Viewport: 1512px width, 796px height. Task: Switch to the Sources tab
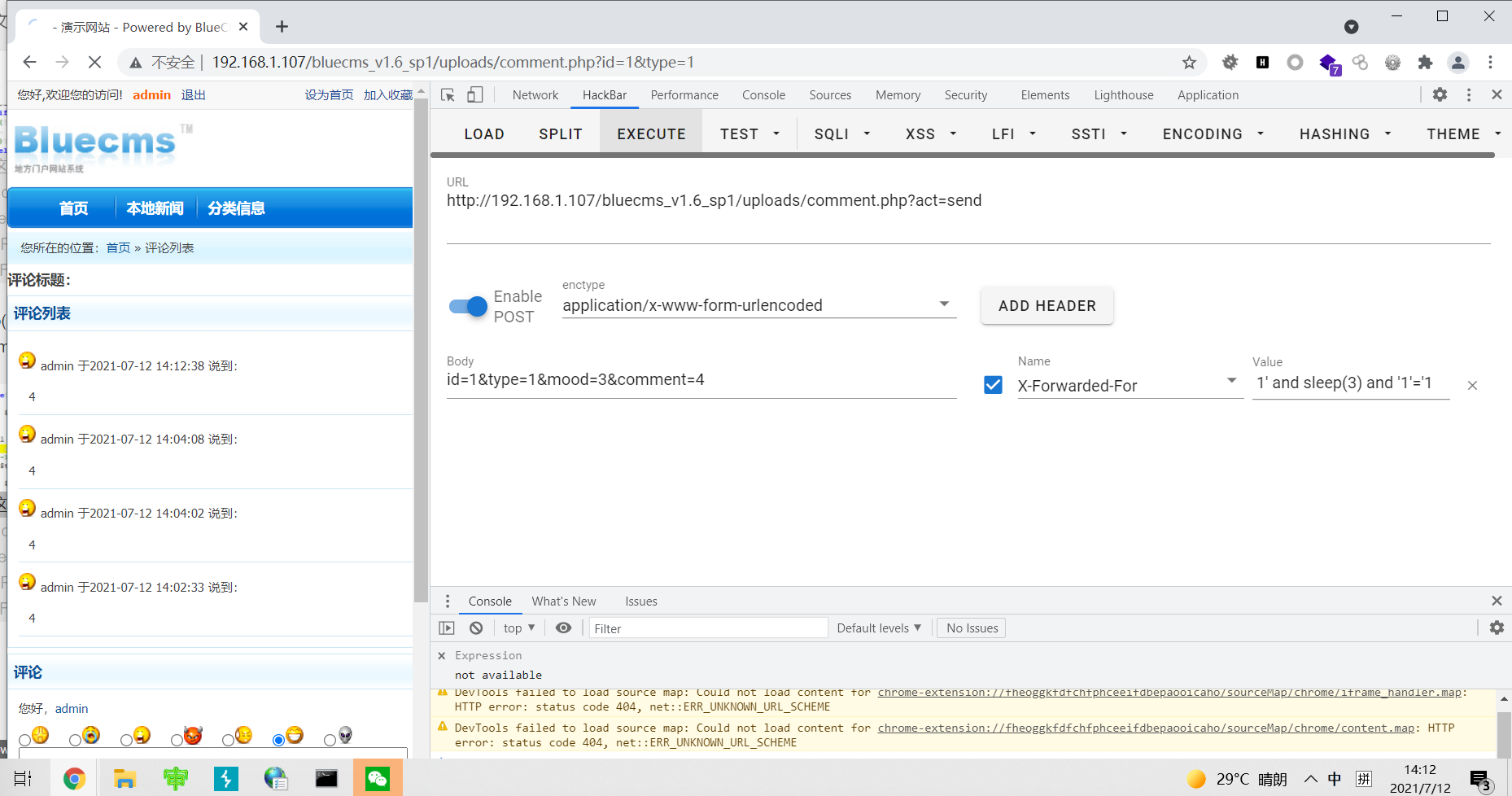(830, 95)
